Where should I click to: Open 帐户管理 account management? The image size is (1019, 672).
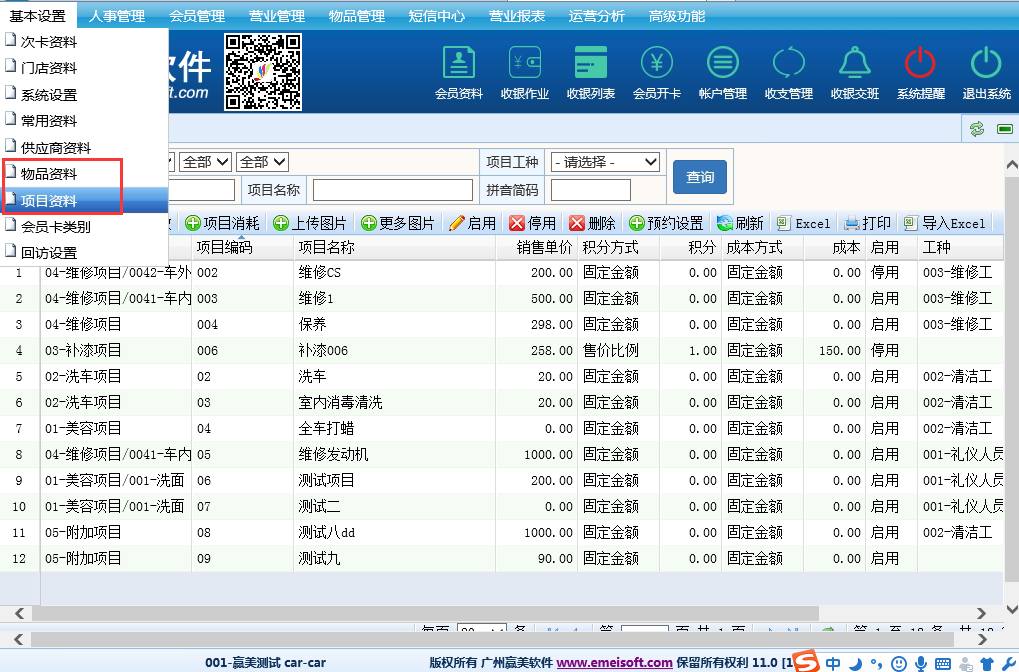[x=722, y=73]
